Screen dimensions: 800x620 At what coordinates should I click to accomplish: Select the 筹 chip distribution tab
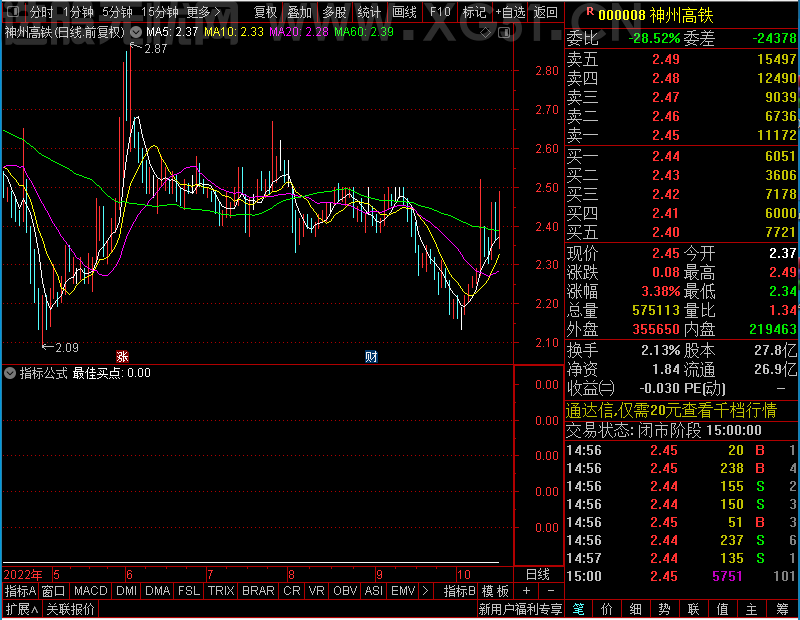tap(782, 609)
